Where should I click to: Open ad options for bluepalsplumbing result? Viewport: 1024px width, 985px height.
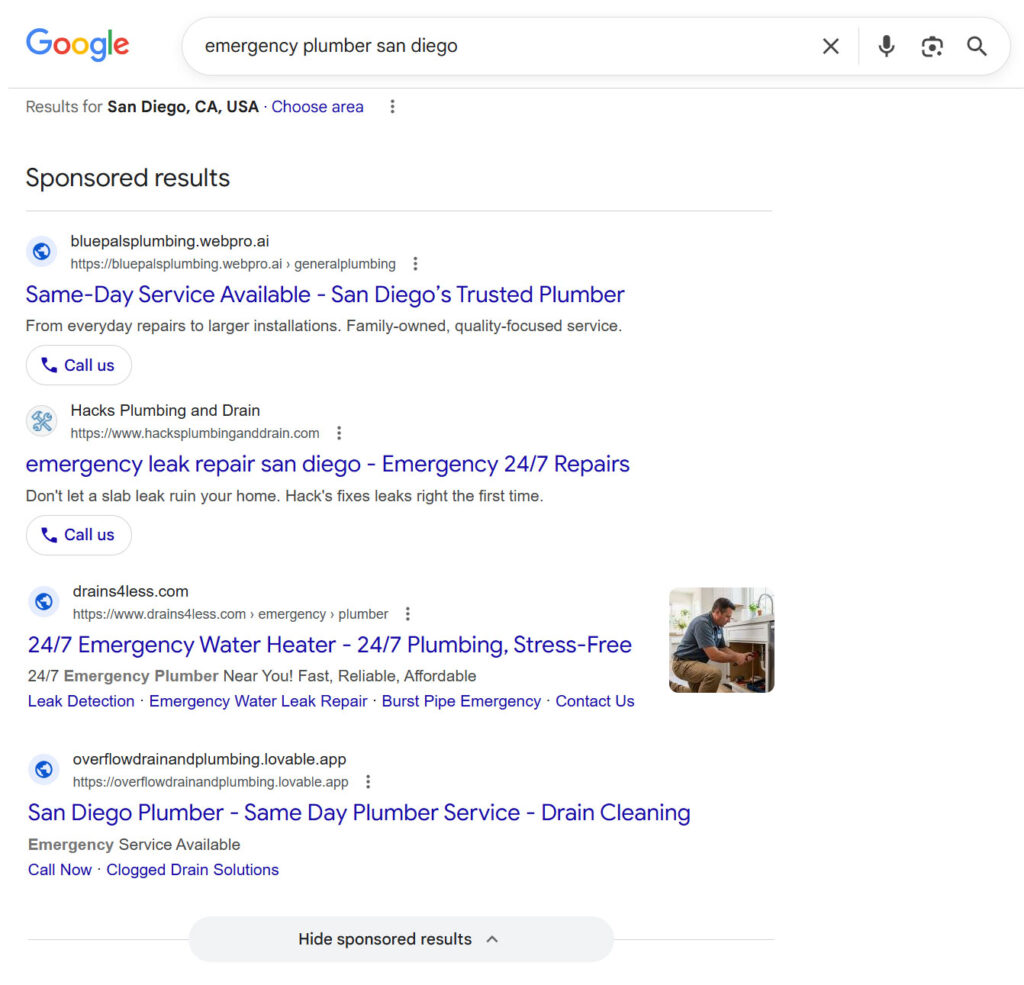[415, 264]
